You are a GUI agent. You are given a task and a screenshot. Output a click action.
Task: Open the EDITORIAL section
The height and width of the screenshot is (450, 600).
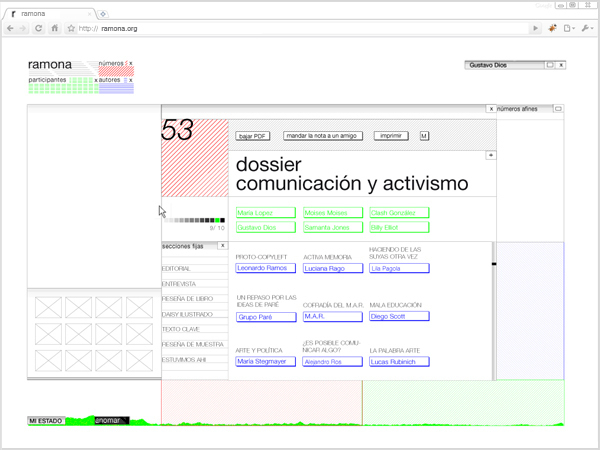tap(176, 269)
